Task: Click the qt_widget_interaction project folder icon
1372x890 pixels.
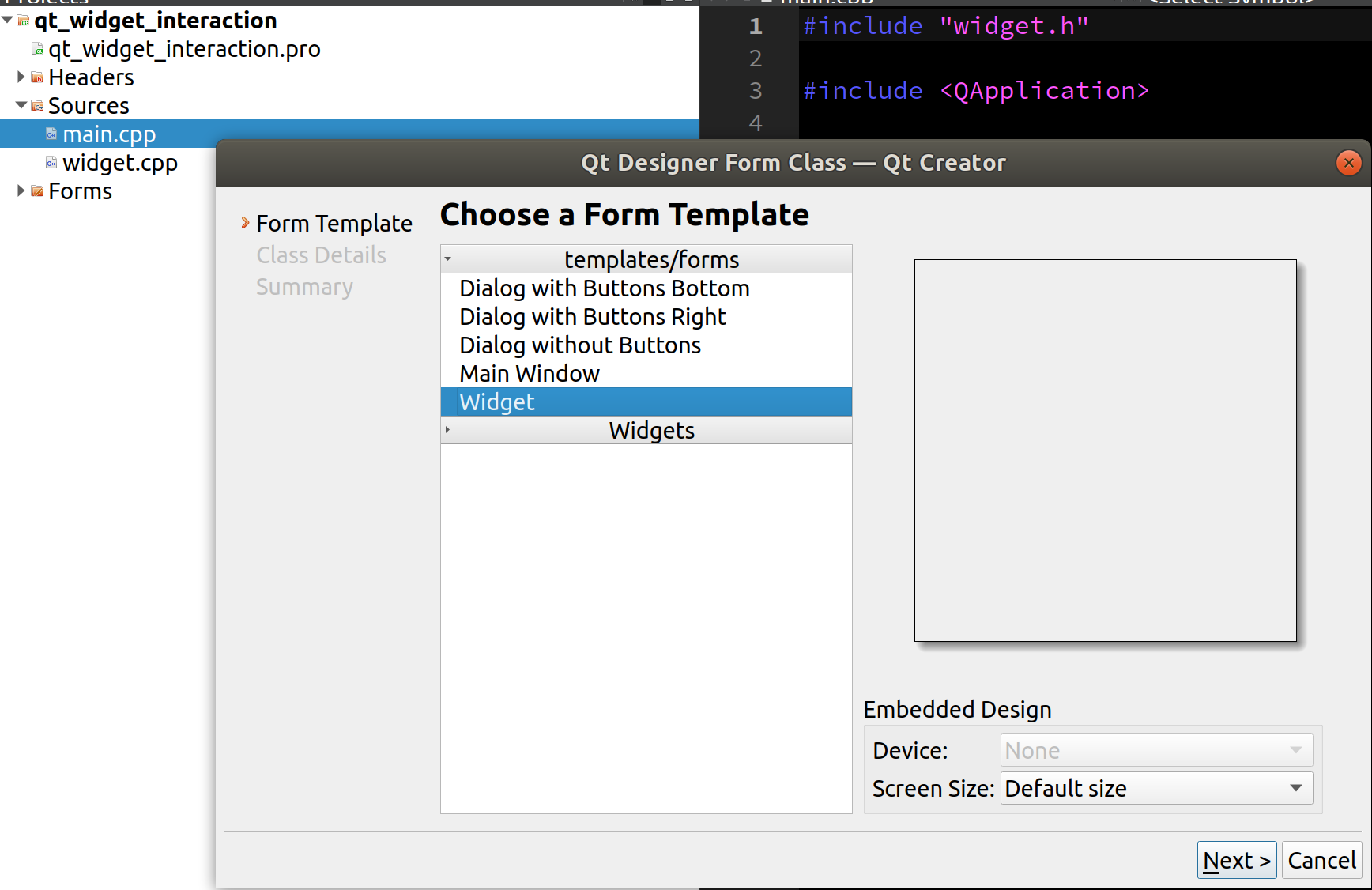Action: click(x=23, y=21)
